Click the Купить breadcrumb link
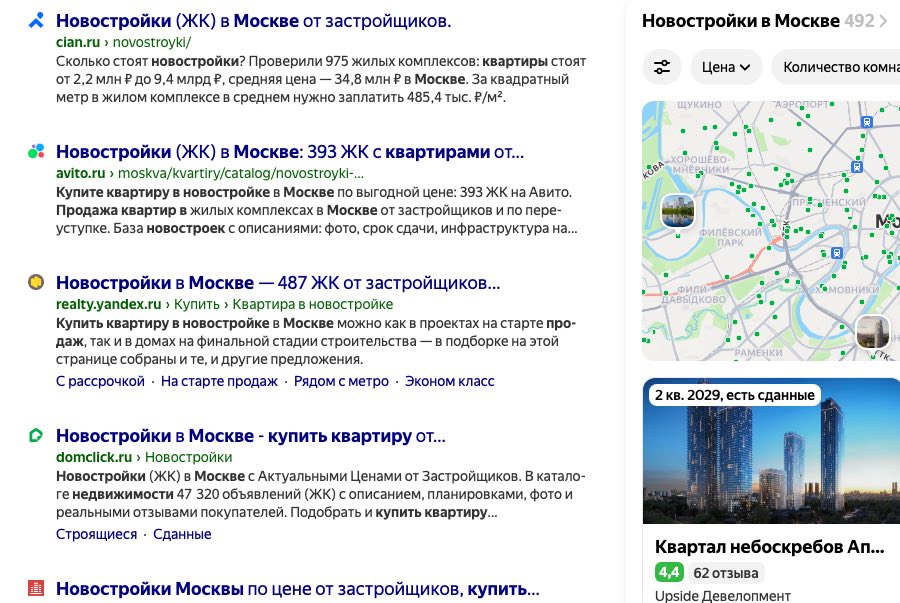Screen dimensions: 900x603 click(197, 304)
